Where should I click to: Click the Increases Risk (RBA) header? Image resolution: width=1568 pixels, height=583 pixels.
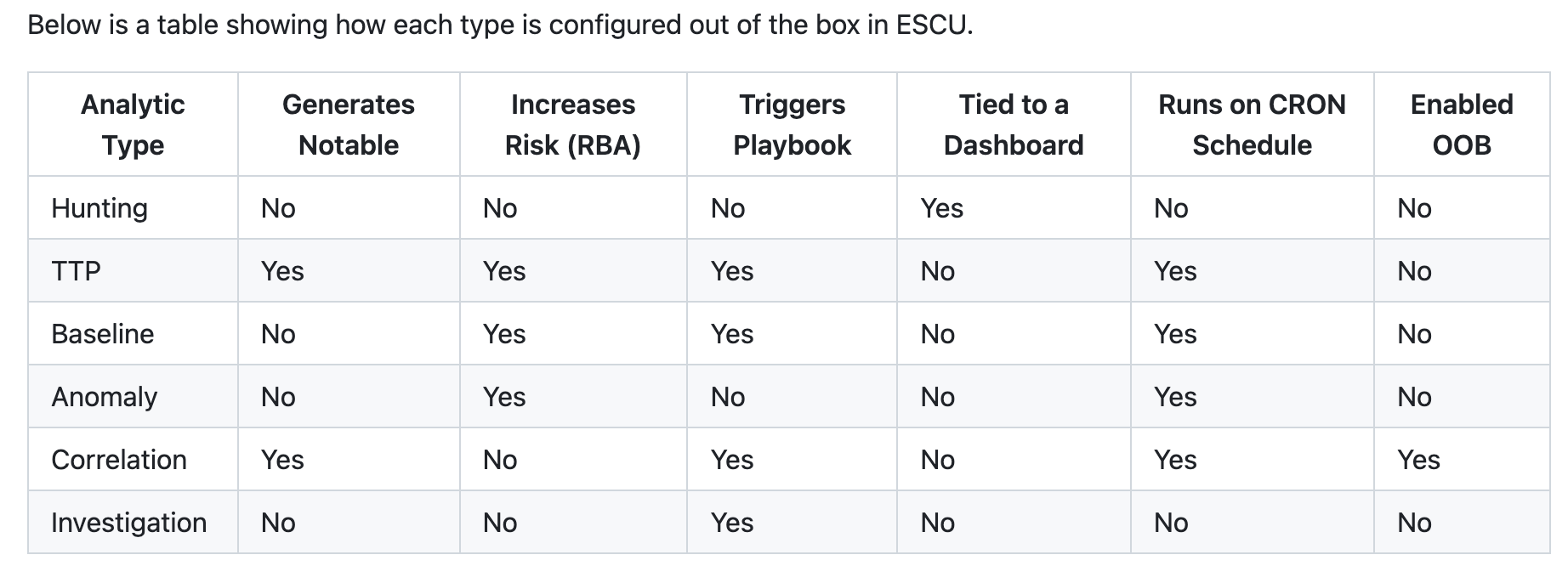pyautogui.click(x=572, y=125)
